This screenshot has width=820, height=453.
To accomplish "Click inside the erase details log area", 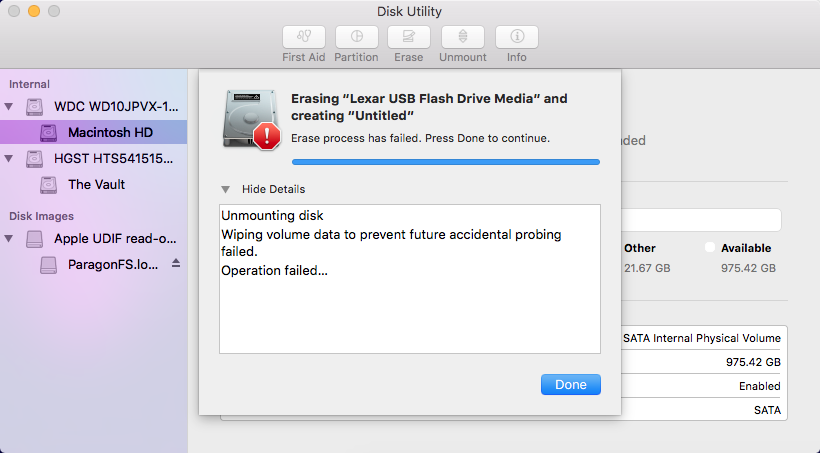I will click(409, 279).
